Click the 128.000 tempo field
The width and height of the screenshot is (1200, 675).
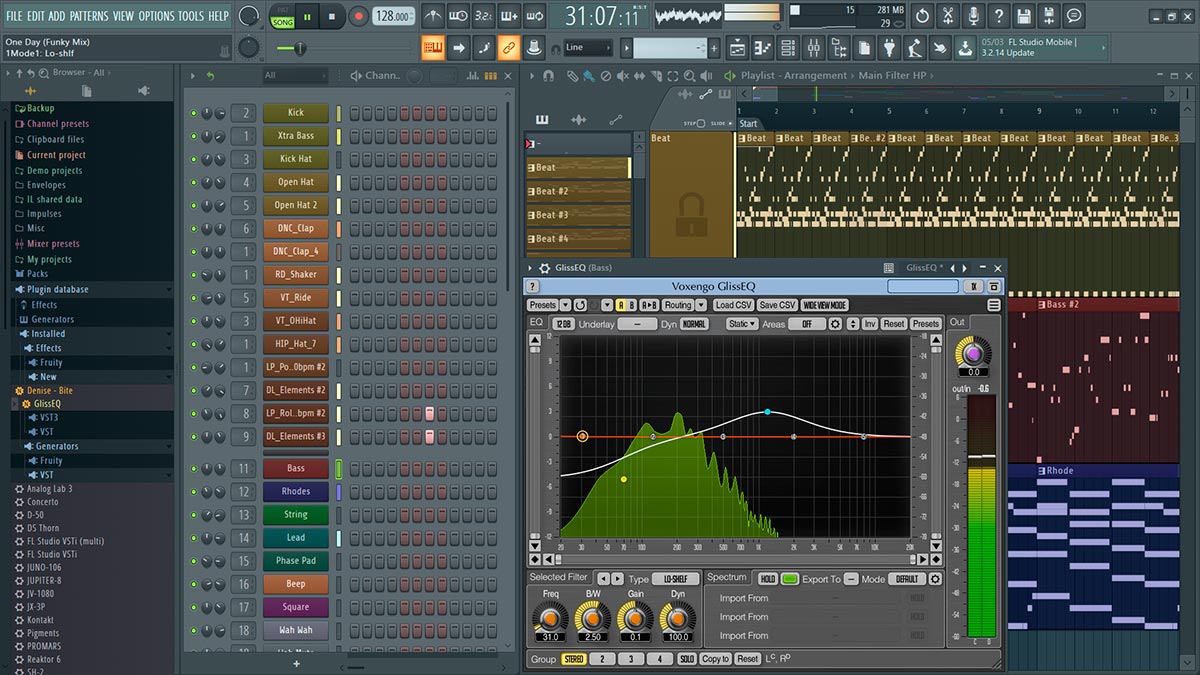[394, 16]
